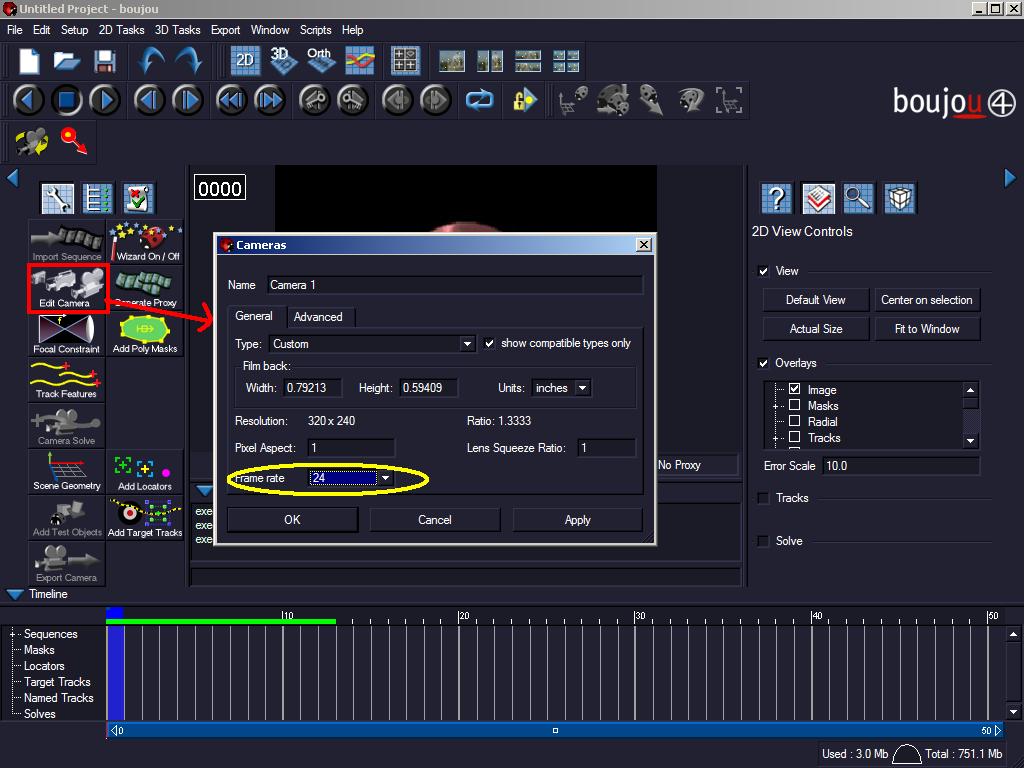
Task: Switch to the Advanced tab in Cameras
Action: pyautogui.click(x=318, y=317)
